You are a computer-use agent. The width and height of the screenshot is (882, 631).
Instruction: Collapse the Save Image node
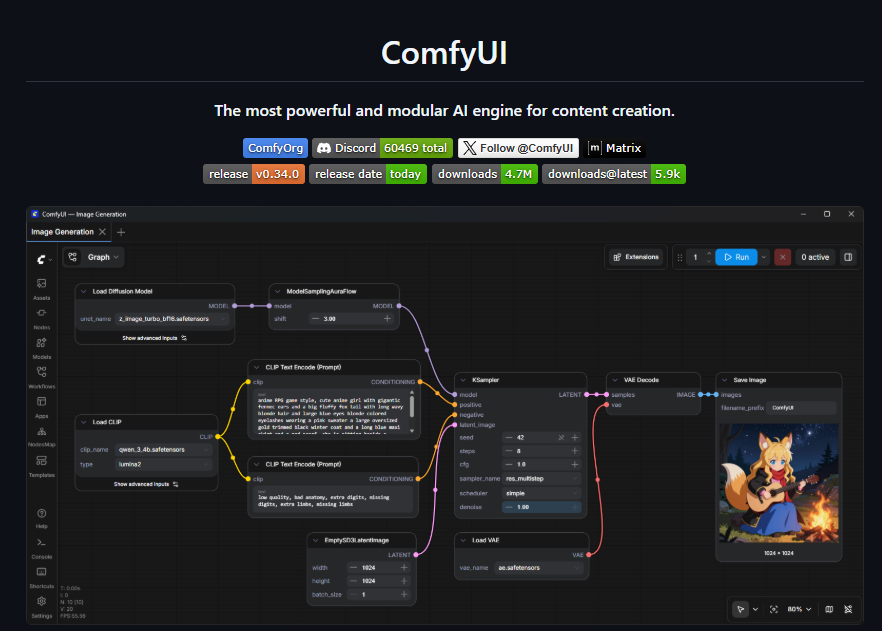[x=725, y=380]
